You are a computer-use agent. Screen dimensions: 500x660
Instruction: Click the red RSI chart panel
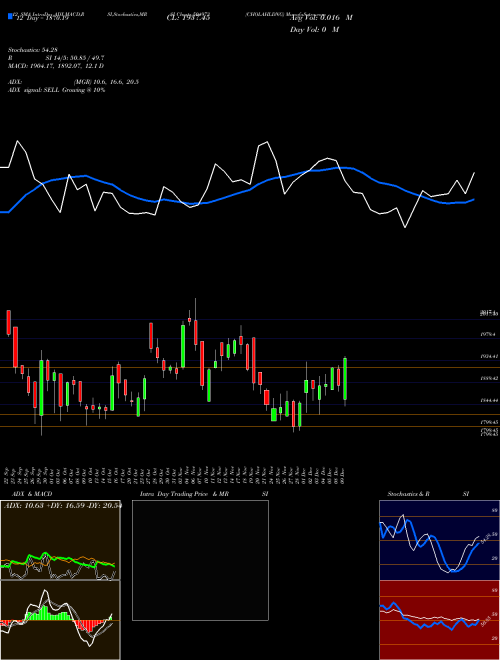pyautogui.click(x=439, y=620)
